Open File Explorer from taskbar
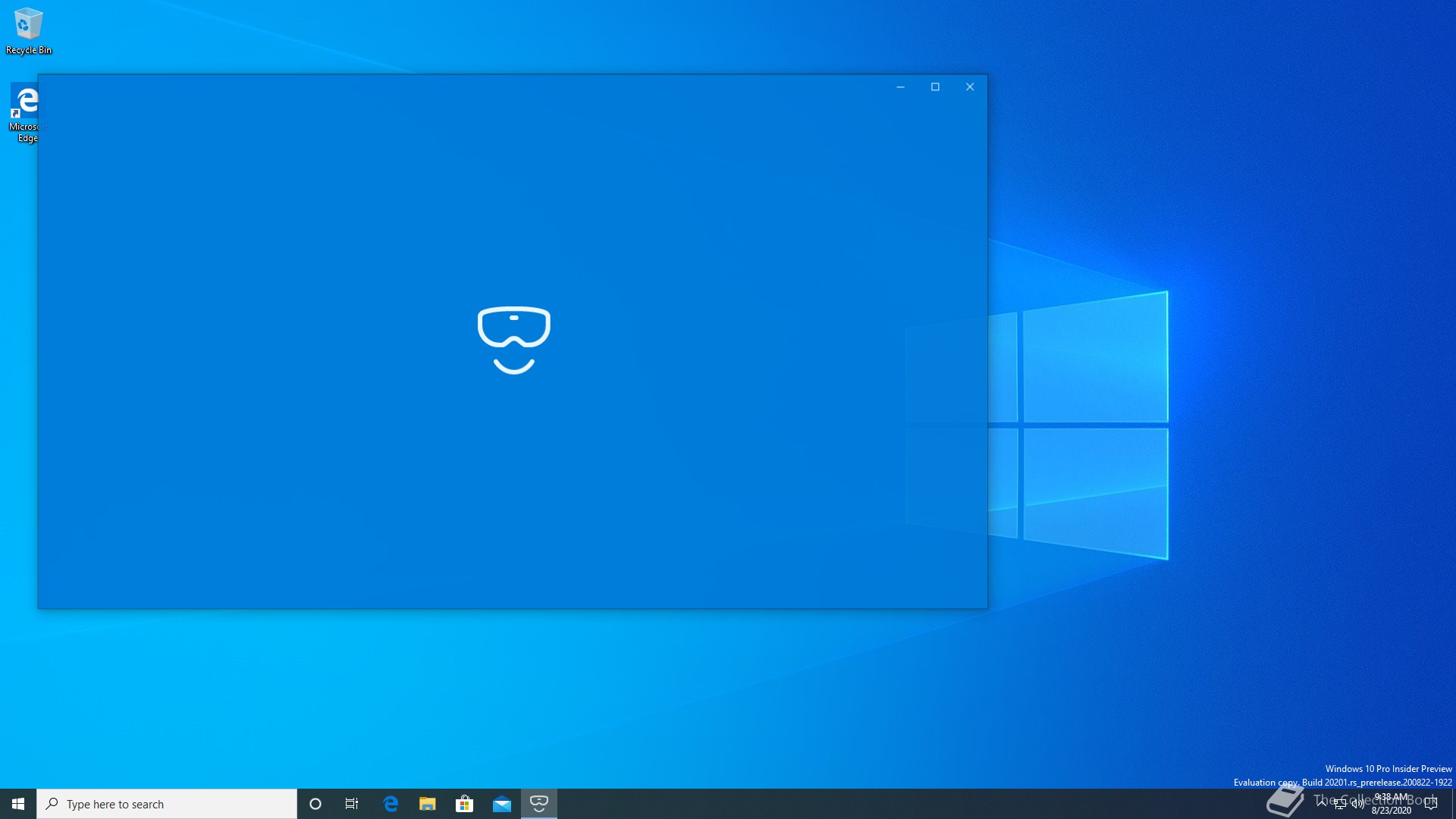1456x819 pixels. click(x=428, y=804)
